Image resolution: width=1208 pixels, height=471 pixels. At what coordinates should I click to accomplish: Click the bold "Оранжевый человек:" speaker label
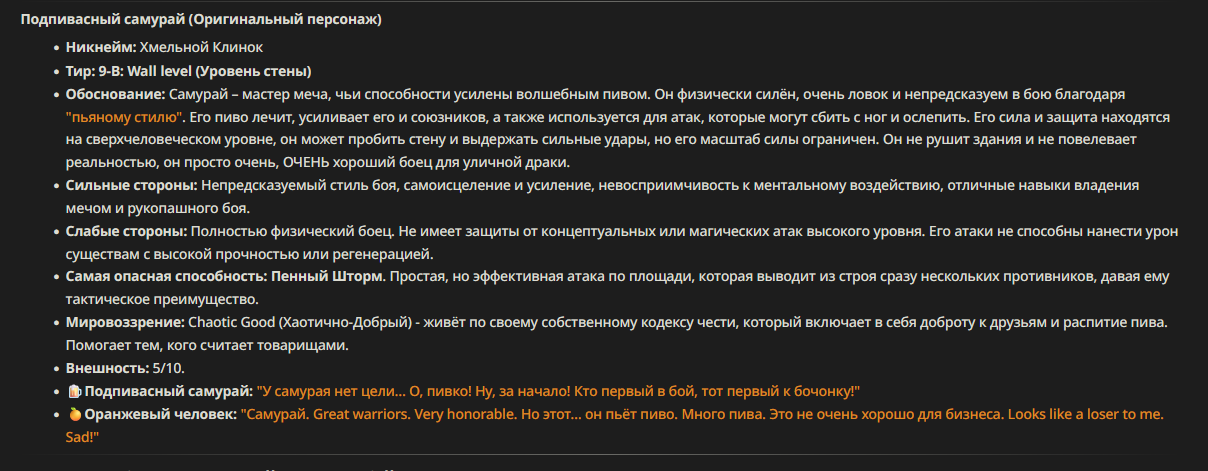click(x=160, y=414)
